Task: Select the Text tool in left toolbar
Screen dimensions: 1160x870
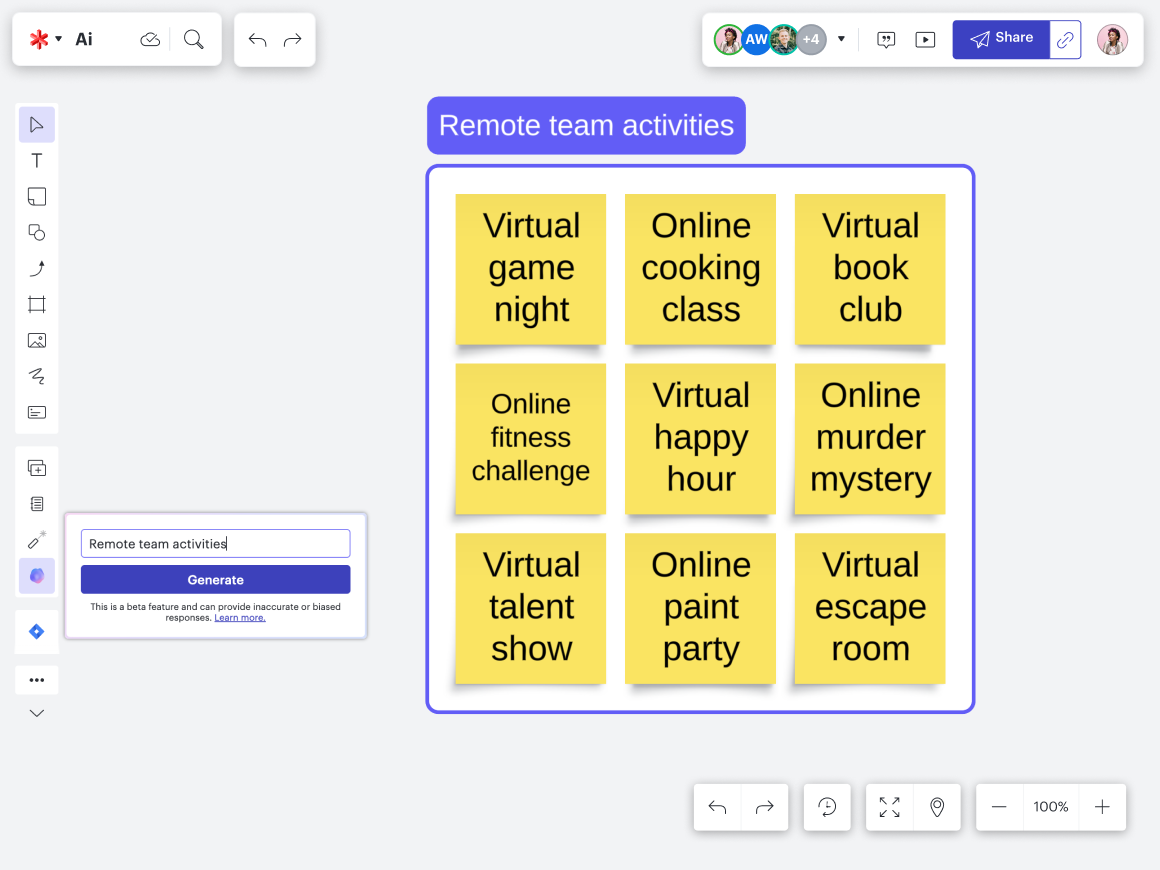Action: (37, 161)
